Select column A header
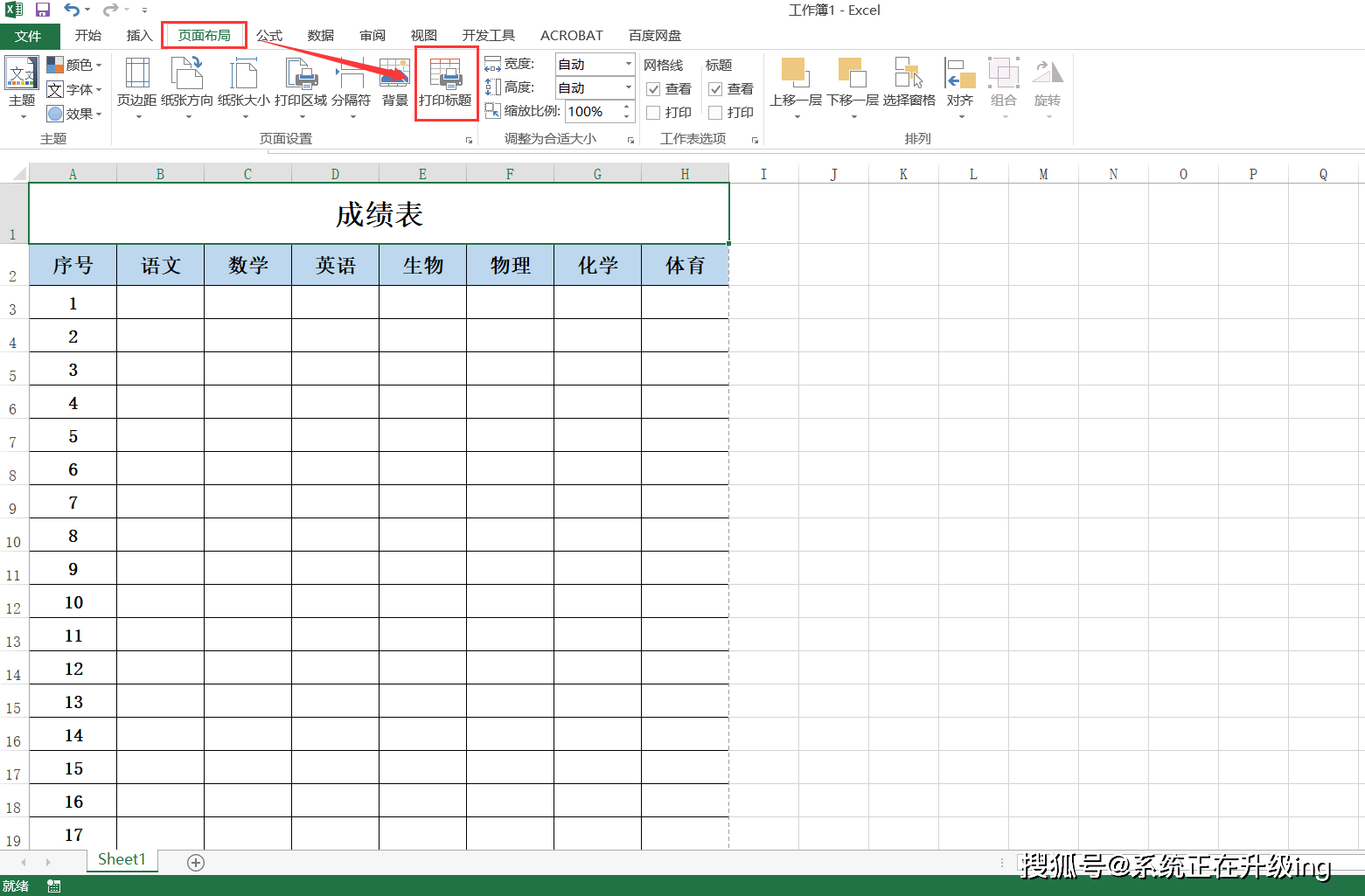The height and width of the screenshot is (896, 1365). tap(73, 174)
